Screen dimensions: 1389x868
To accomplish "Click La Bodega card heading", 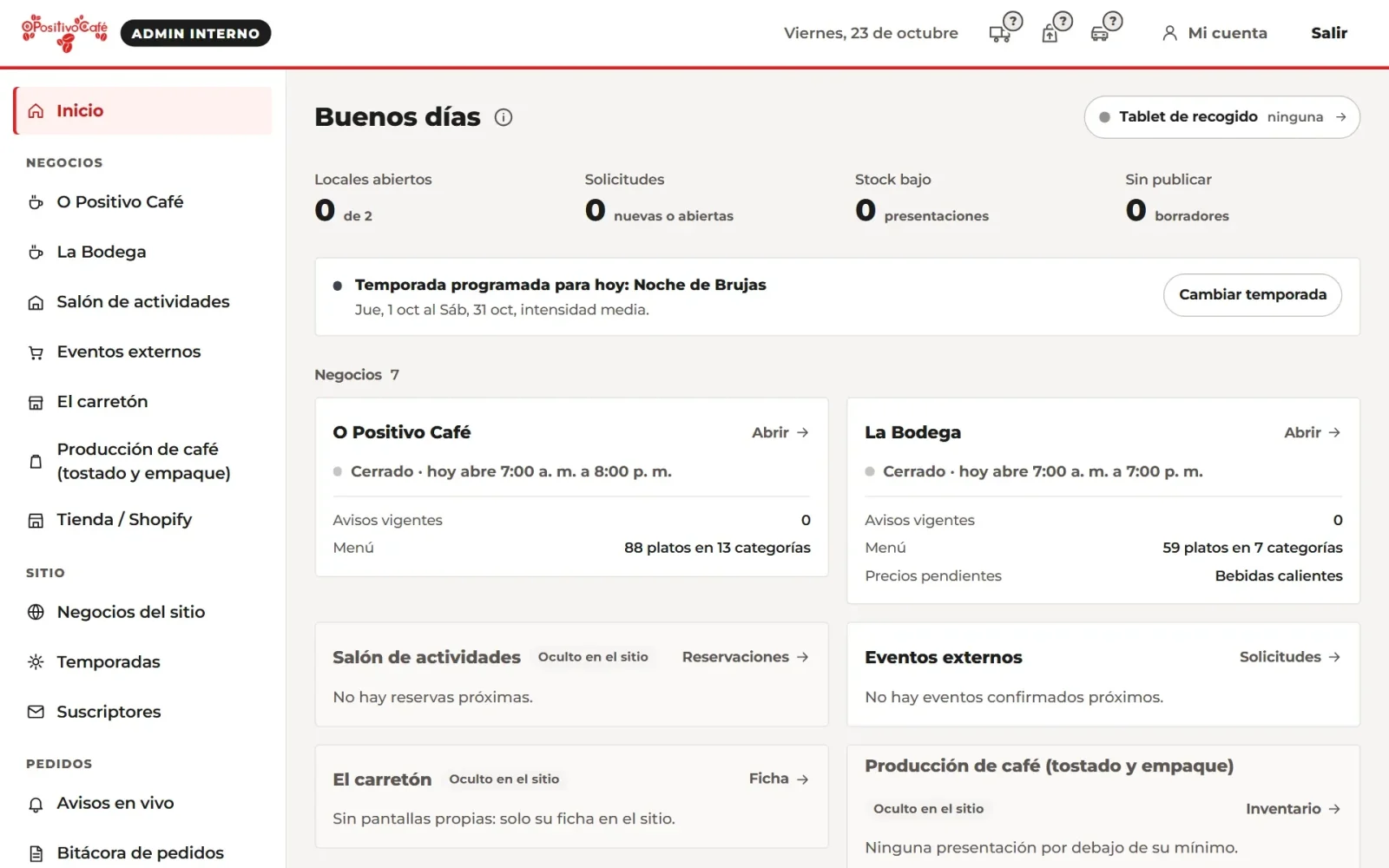I will click(x=912, y=432).
